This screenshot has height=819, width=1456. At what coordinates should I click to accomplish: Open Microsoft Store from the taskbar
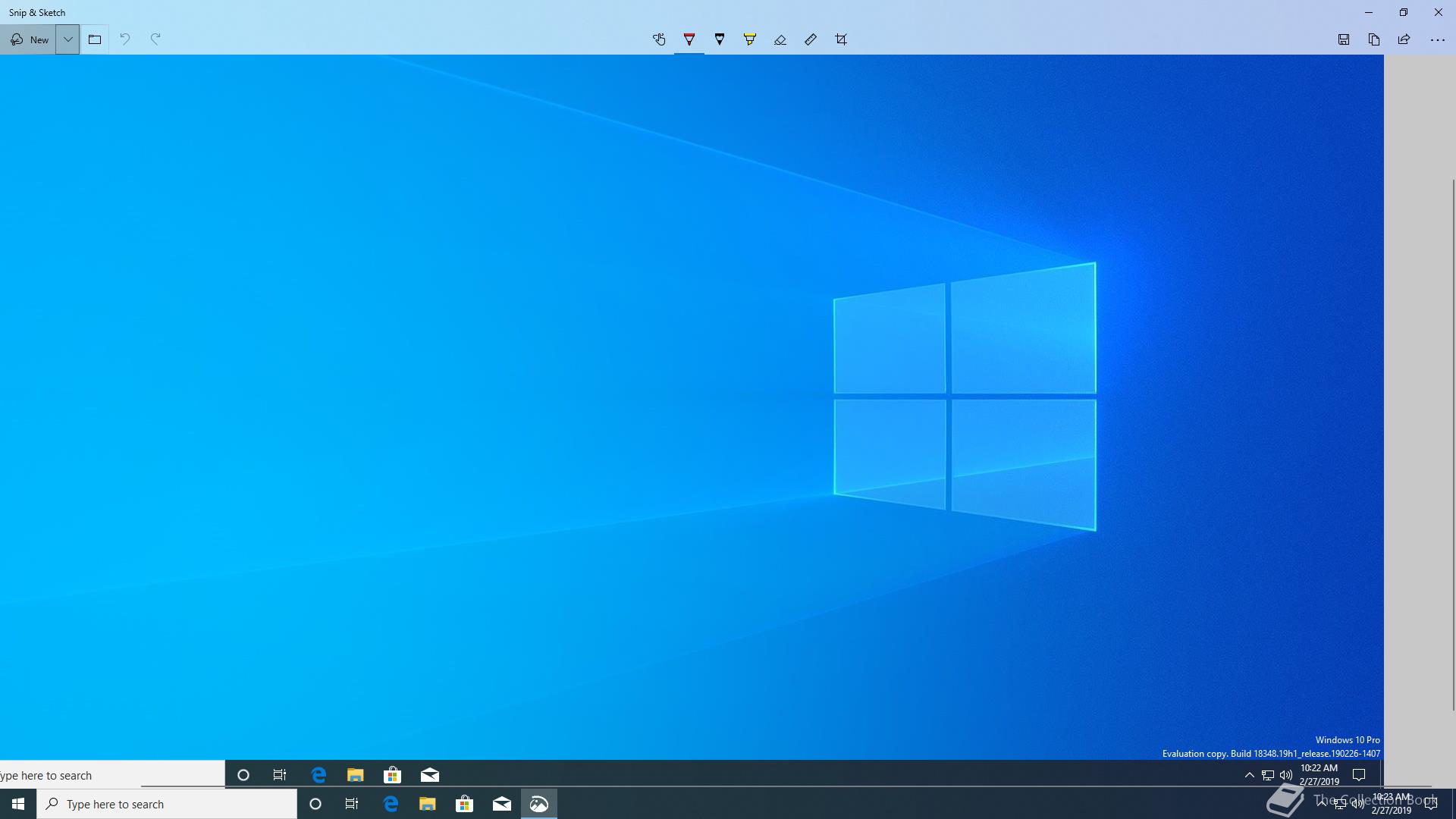point(465,804)
